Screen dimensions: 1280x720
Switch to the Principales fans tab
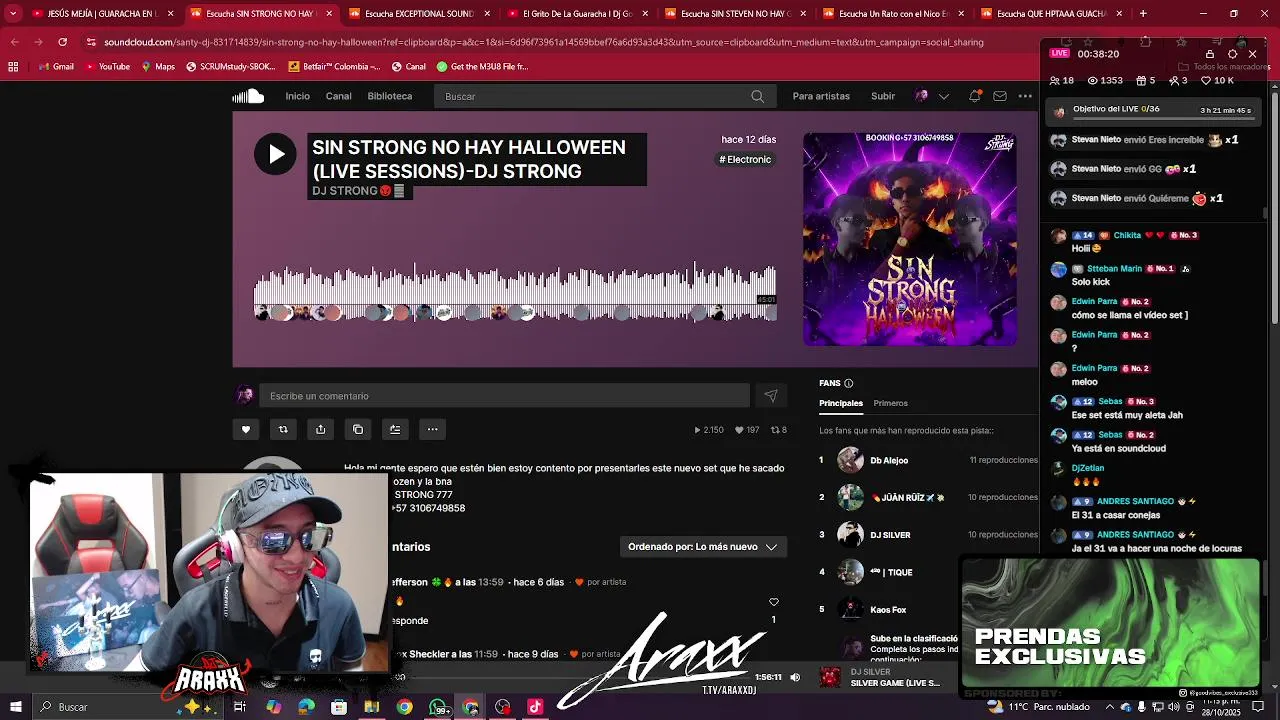tap(841, 403)
